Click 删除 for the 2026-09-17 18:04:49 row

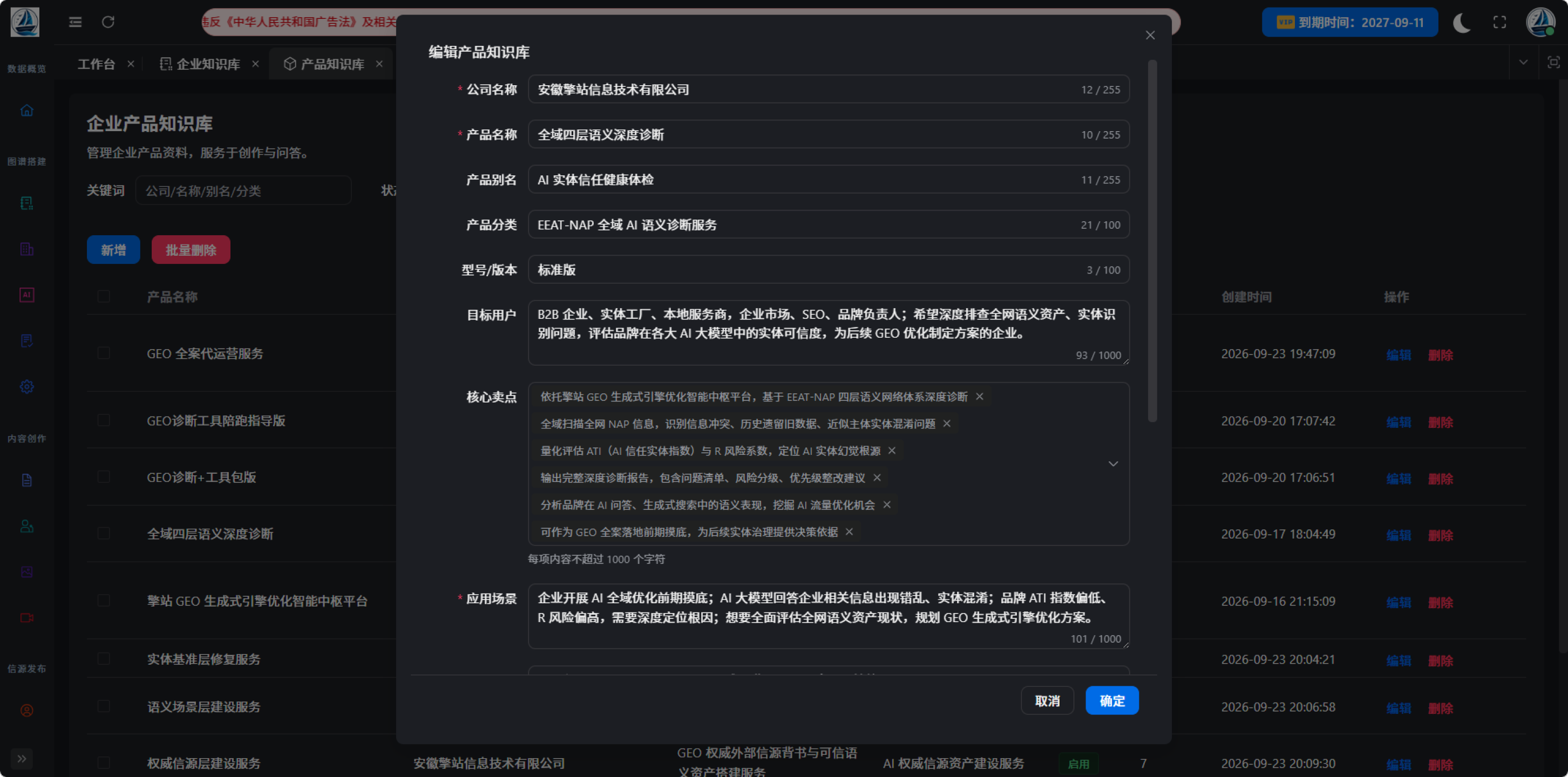(x=1441, y=535)
